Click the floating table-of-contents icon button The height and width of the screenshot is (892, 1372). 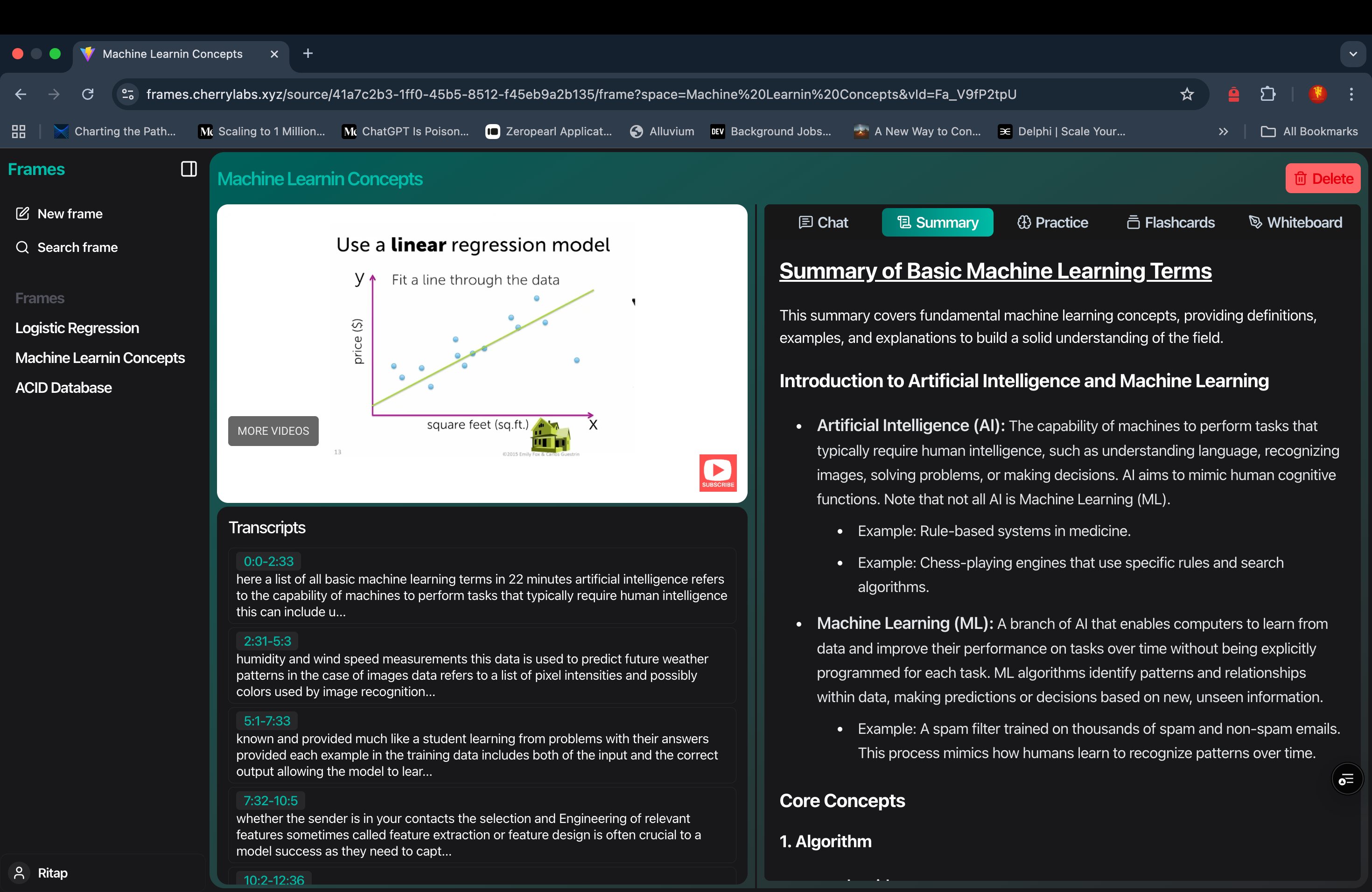[1347, 779]
